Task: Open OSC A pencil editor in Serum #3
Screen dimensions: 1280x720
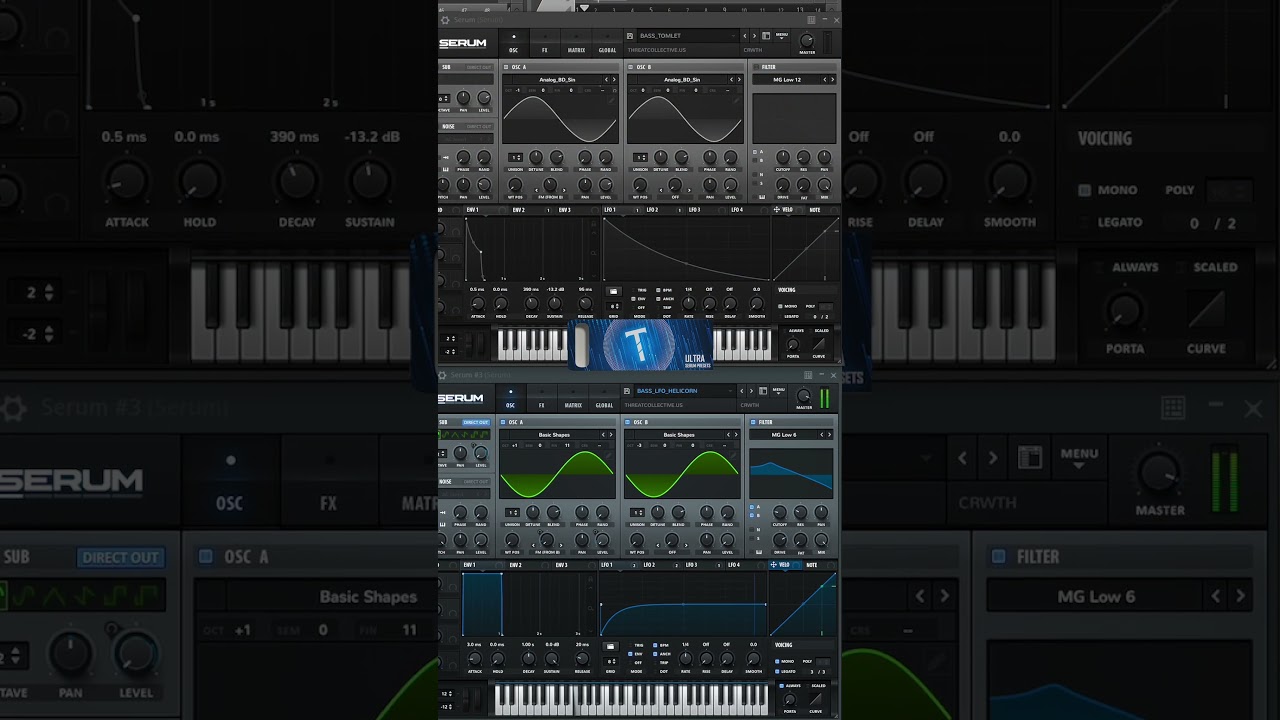Action: click(x=609, y=455)
